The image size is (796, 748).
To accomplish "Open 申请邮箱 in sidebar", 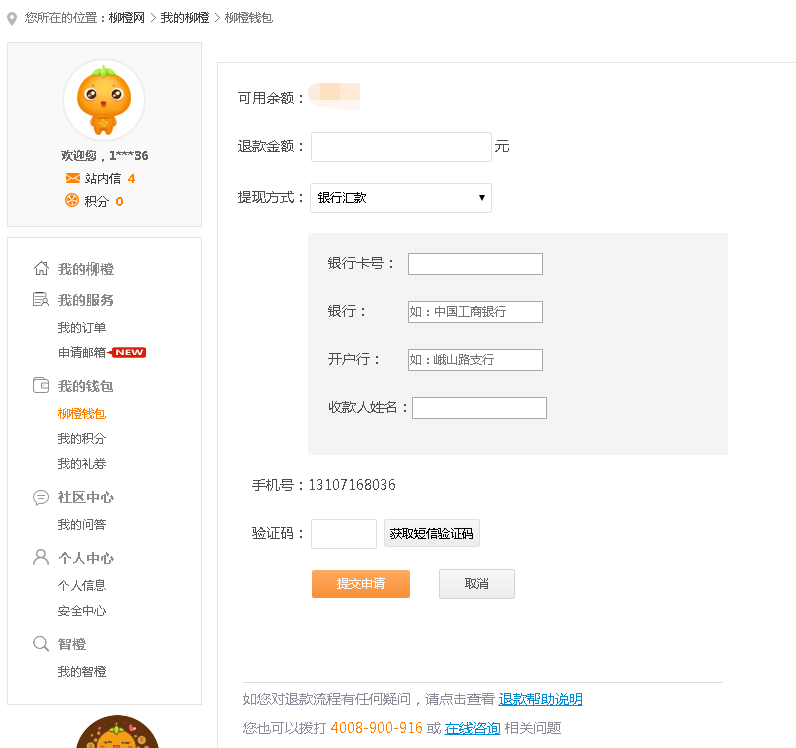I will coord(82,352).
